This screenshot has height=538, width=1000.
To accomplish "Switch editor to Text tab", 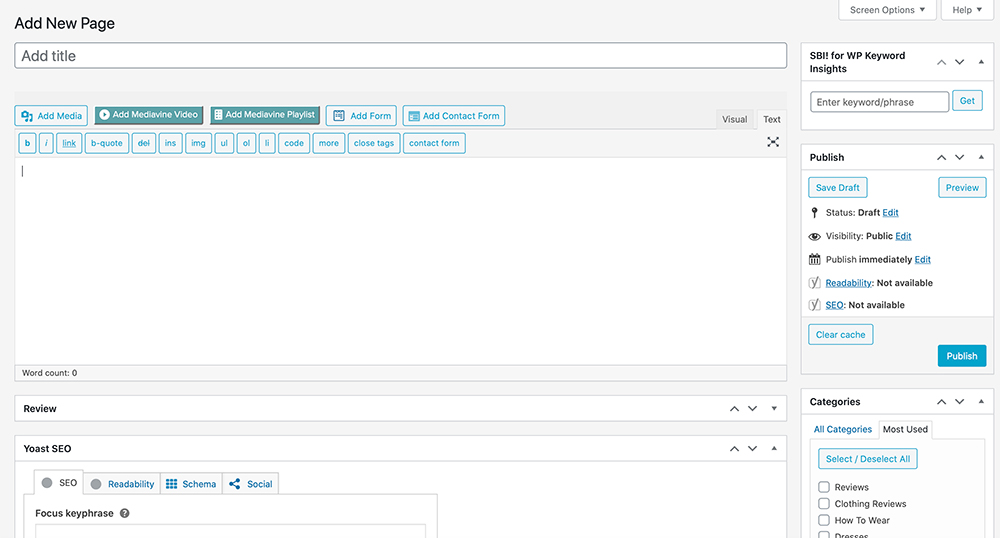I will pos(772,119).
